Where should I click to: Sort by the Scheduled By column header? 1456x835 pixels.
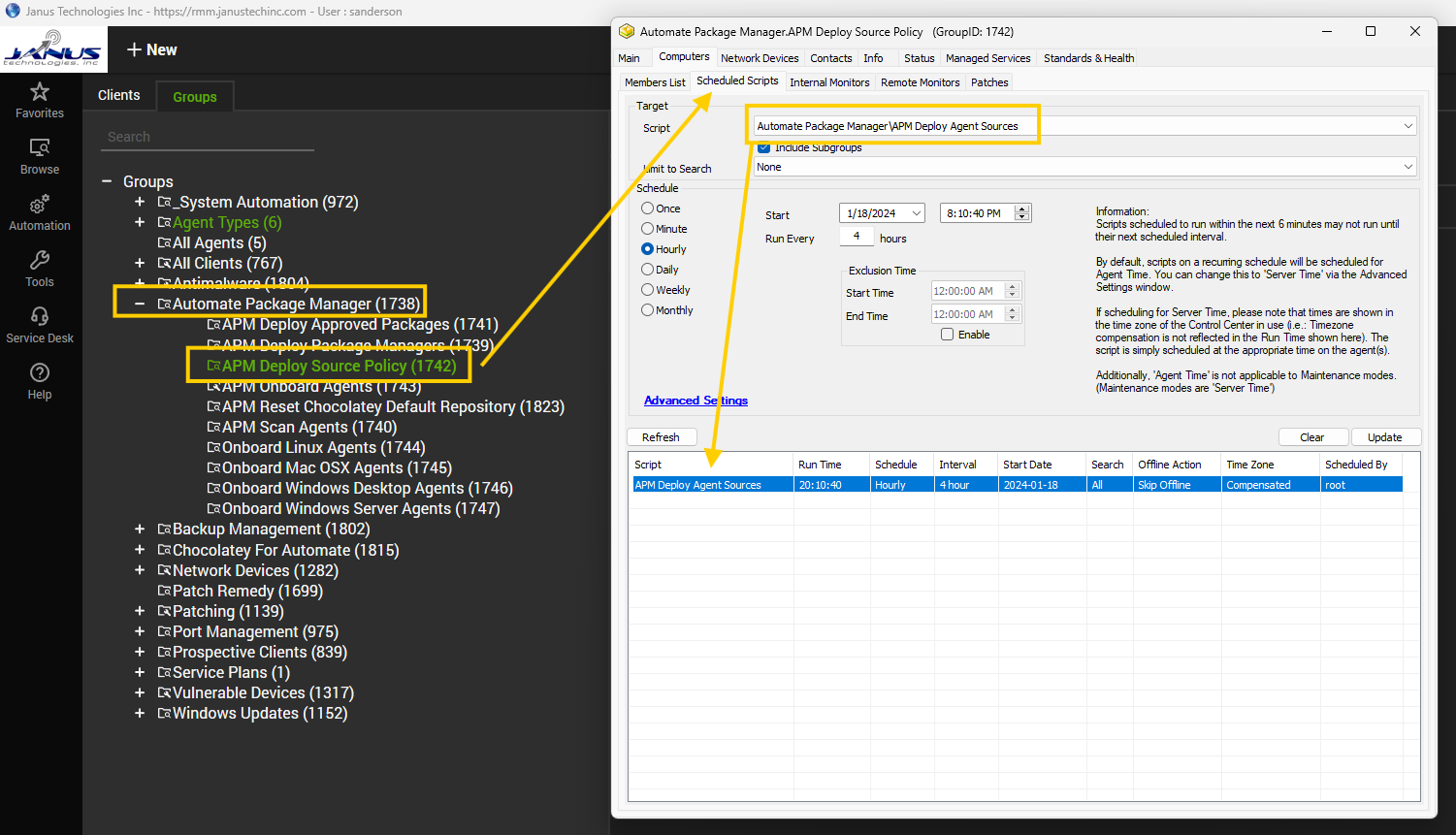pyautogui.click(x=1362, y=465)
